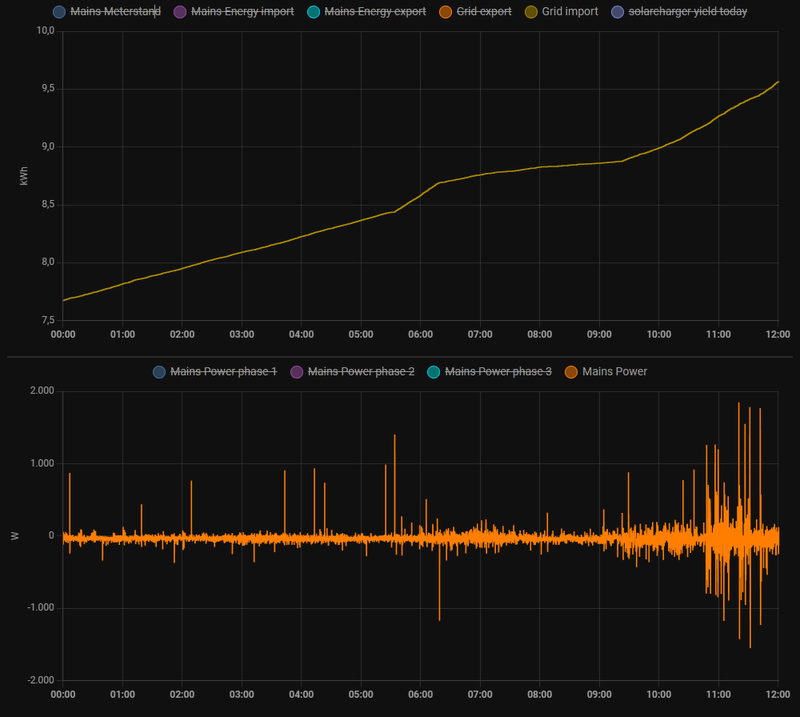Viewport: 800px width, 717px height.
Task: Toggle Mains Power phase 3 legend label
Action: 498,372
